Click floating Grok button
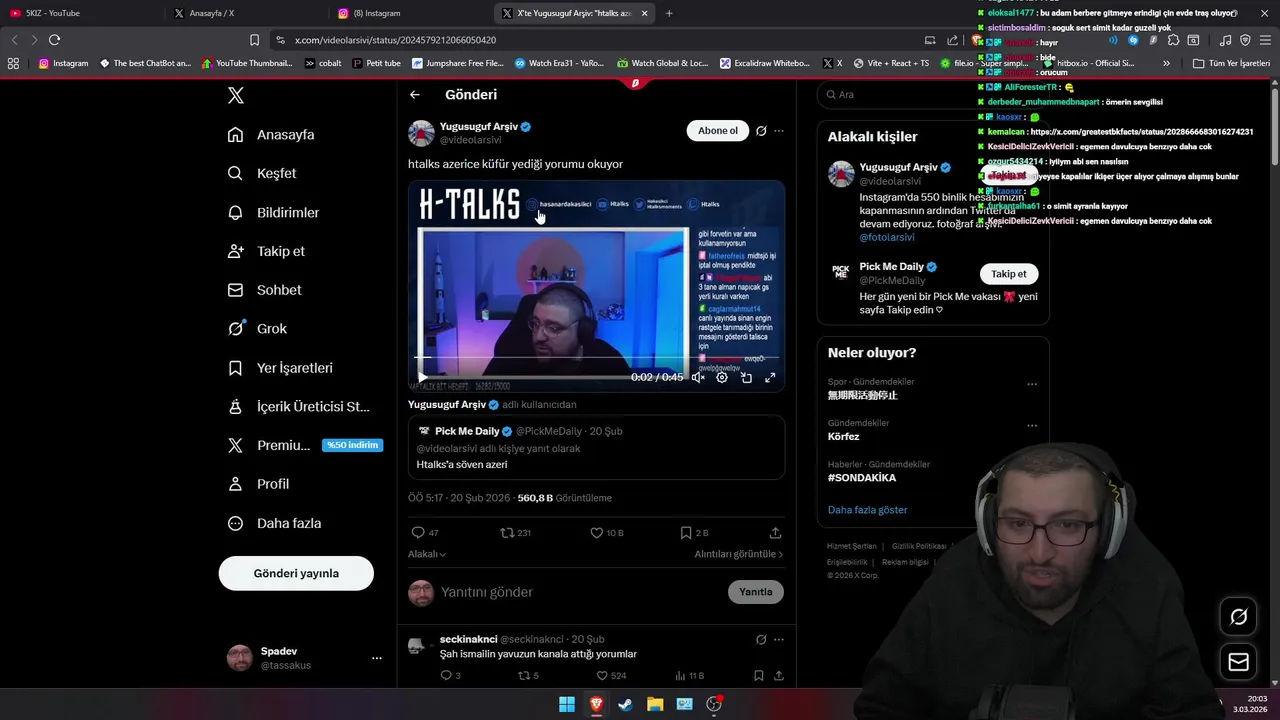Viewport: 1280px width, 720px height. [1238, 617]
